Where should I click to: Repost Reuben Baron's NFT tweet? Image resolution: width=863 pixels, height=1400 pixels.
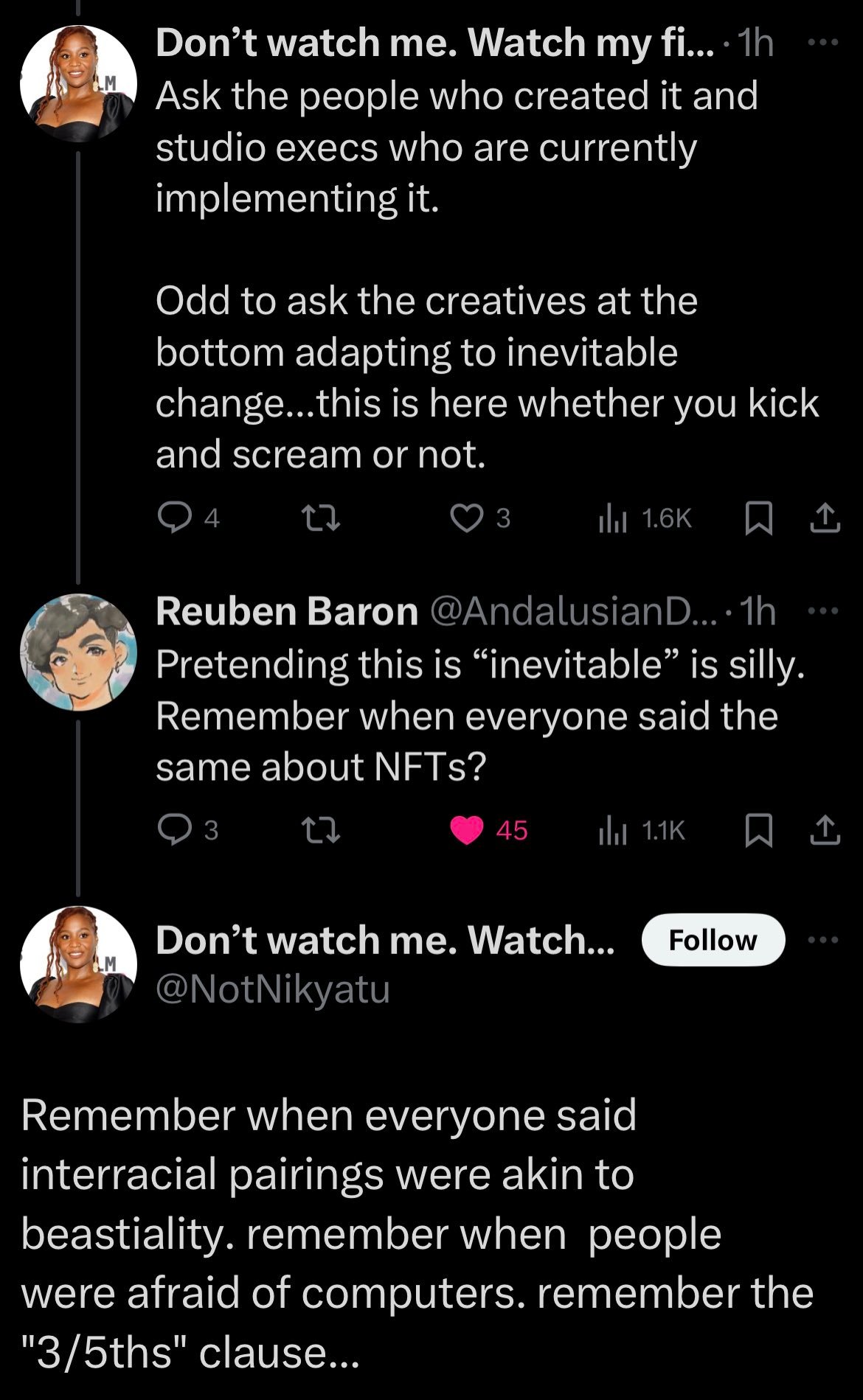(x=322, y=830)
